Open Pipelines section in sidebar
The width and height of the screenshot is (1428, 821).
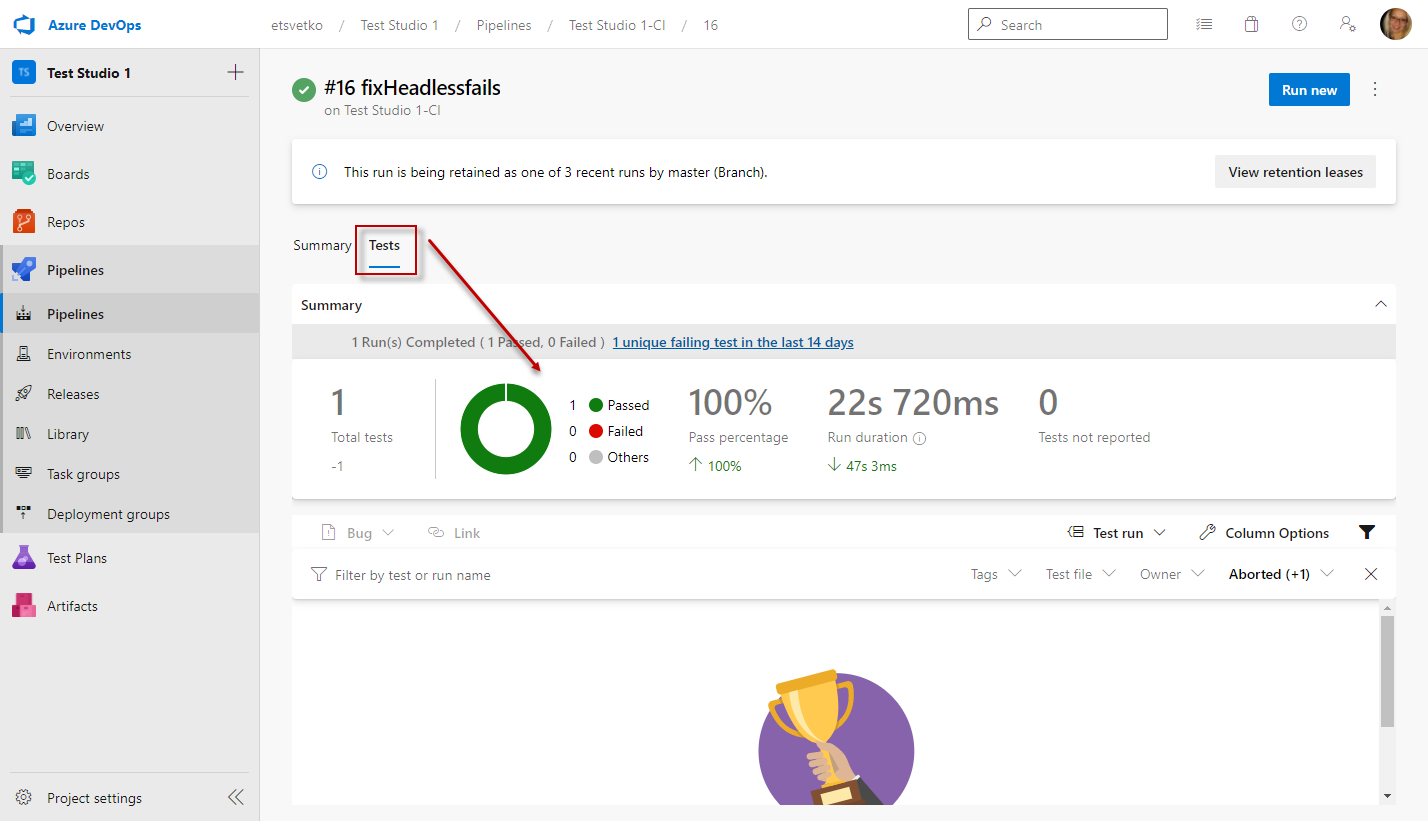[x=130, y=270]
